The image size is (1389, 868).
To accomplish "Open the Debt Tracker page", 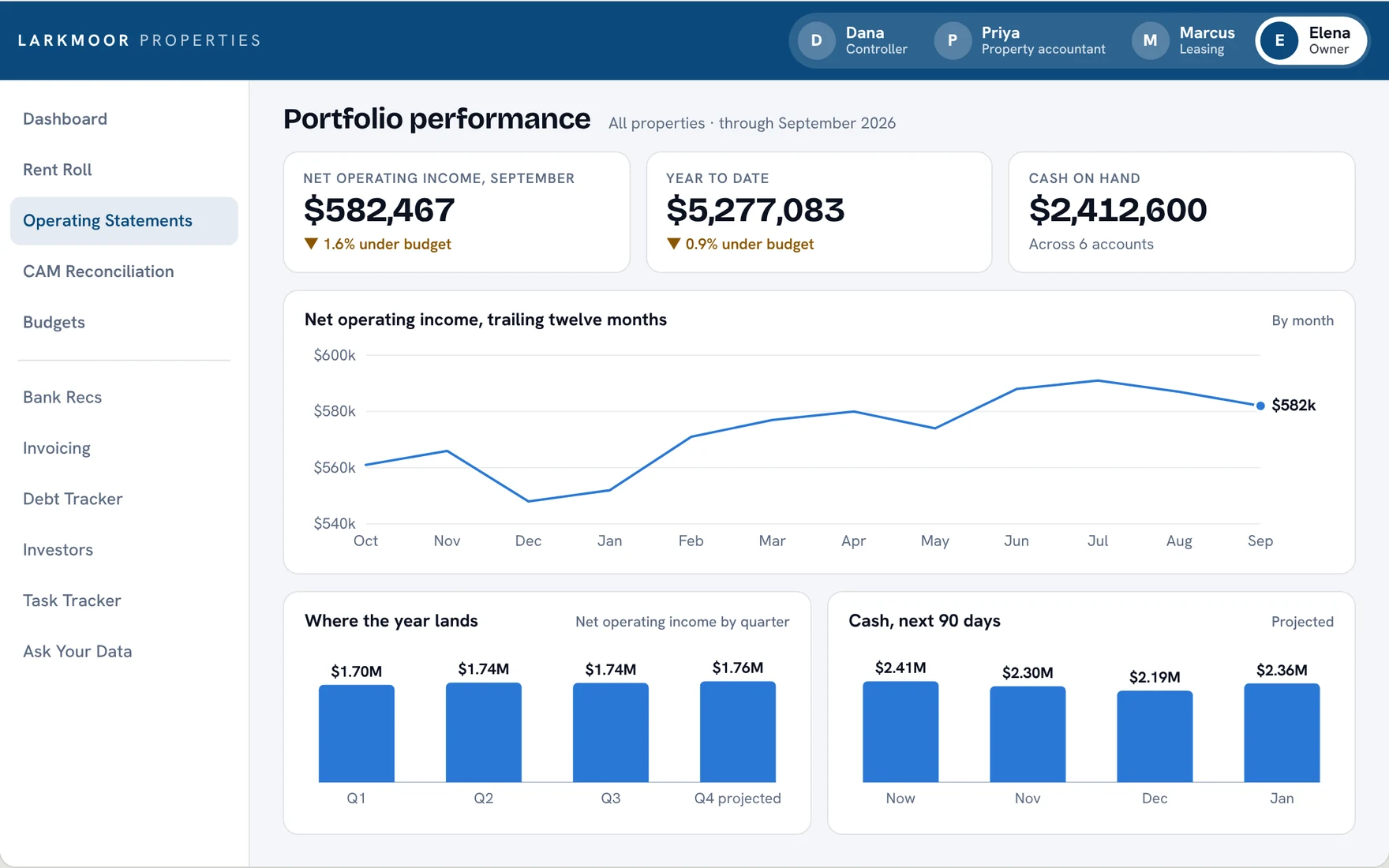I will (124, 499).
